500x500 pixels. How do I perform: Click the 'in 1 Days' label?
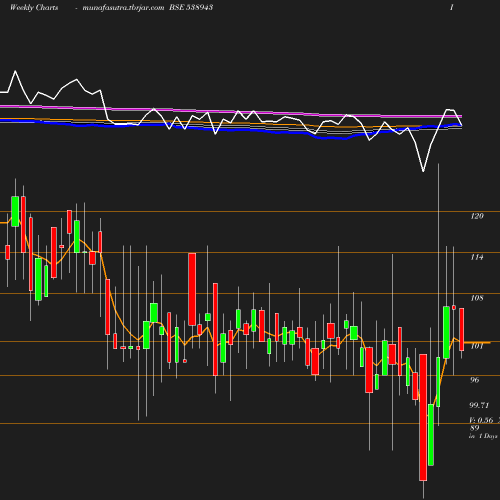(x=483, y=436)
